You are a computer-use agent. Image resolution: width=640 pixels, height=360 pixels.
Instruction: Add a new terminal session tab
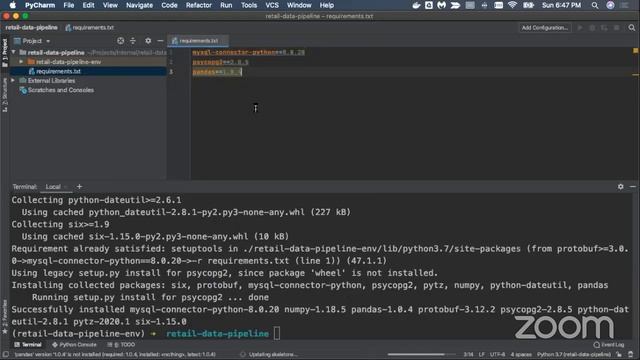[x=79, y=187]
